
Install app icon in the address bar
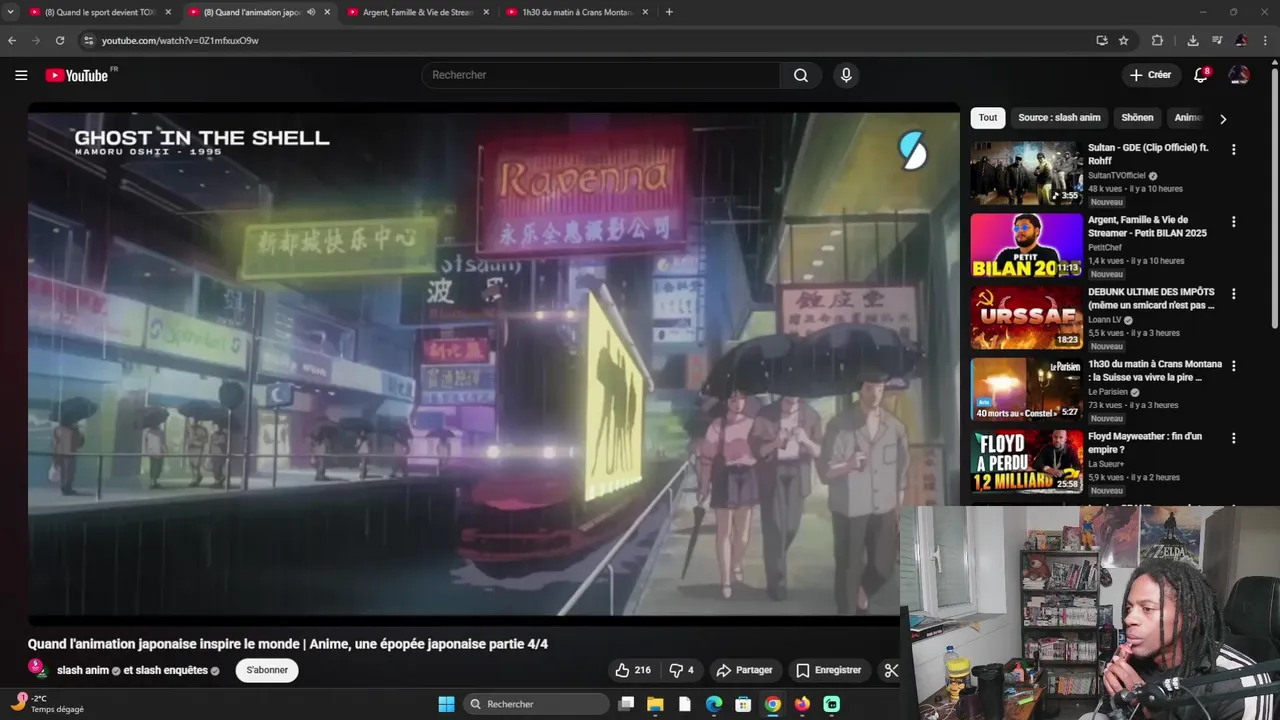point(1101,40)
